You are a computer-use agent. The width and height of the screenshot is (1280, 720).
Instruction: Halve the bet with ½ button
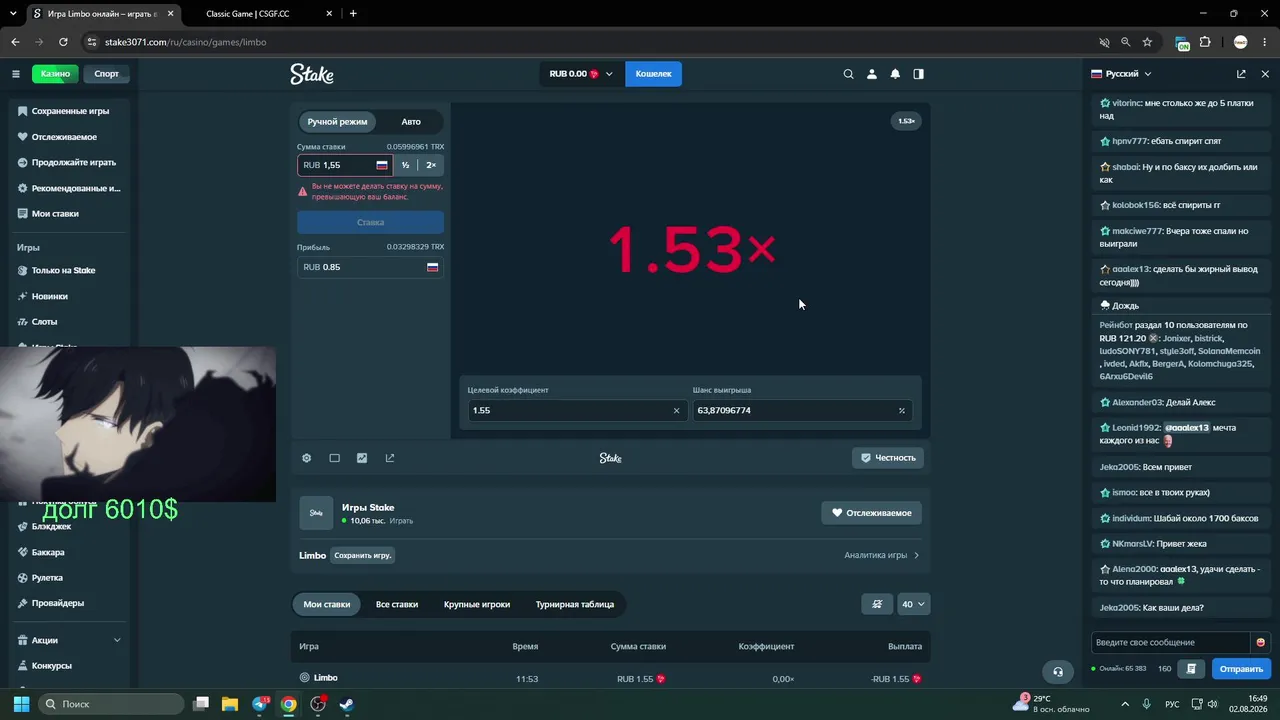pyautogui.click(x=405, y=165)
